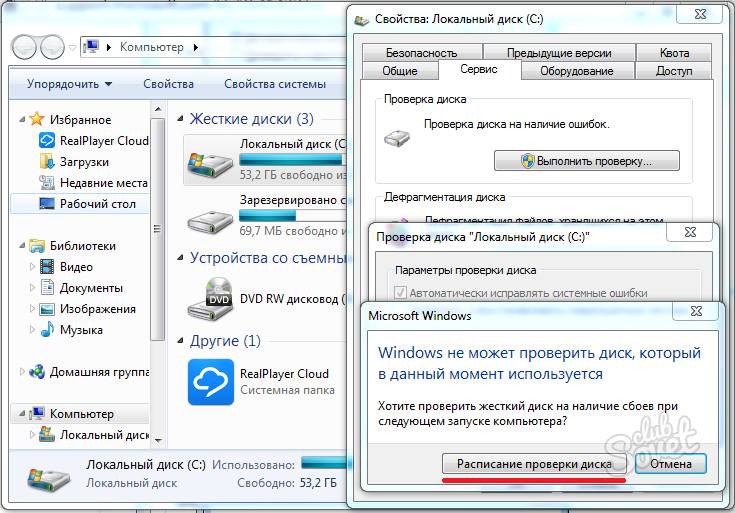Click the Видео film icon

(47, 266)
